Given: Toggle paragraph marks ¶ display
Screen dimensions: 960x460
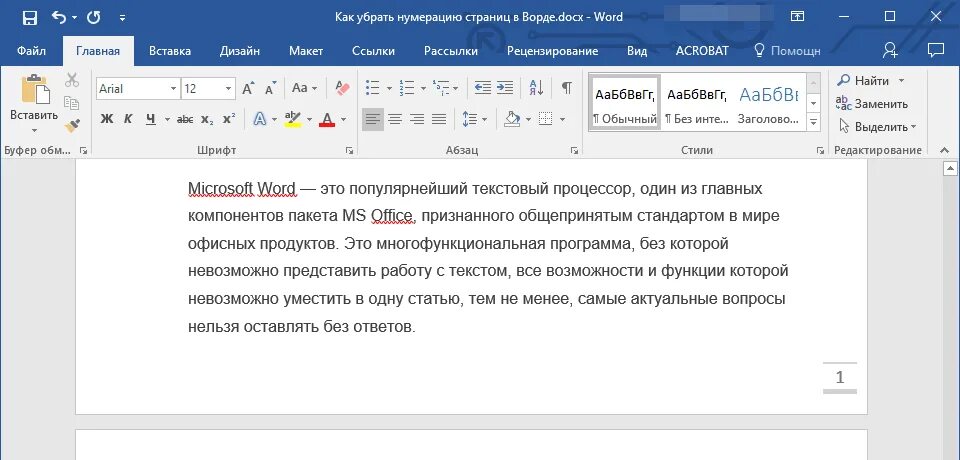Looking at the screenshot, I should [567, 88].
